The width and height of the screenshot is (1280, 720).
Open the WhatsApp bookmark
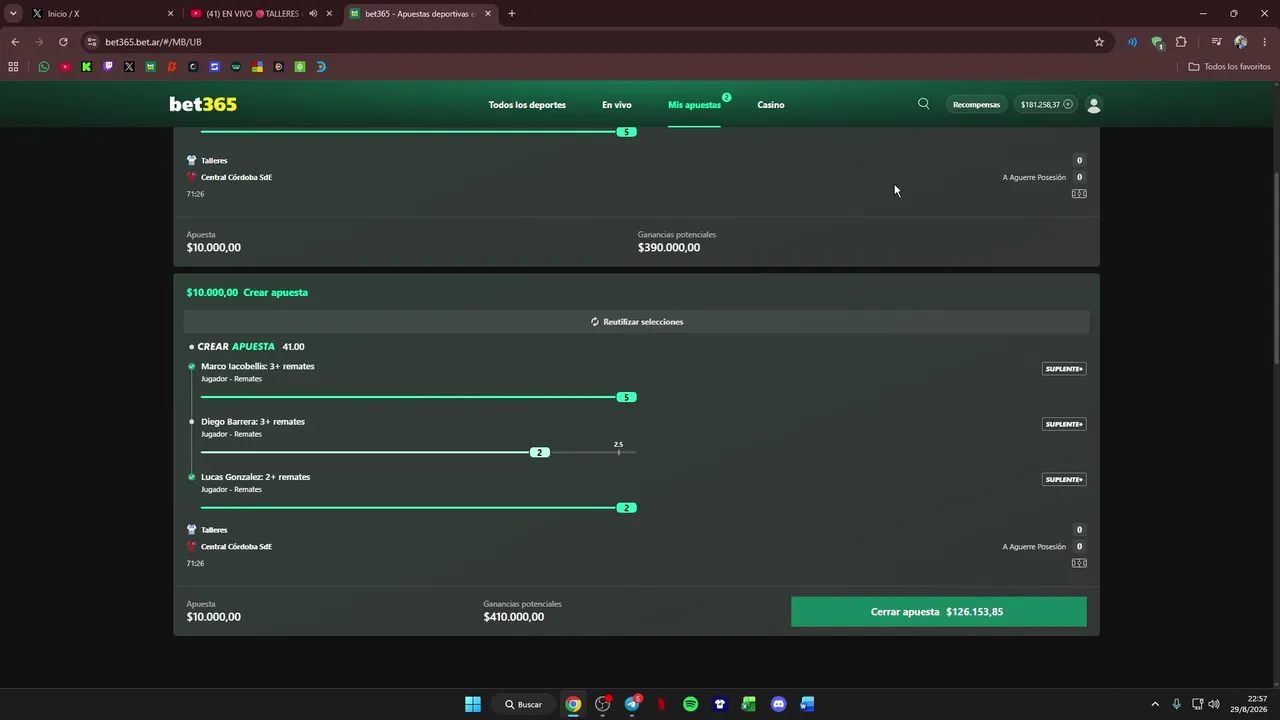click(x=44, y=67)
